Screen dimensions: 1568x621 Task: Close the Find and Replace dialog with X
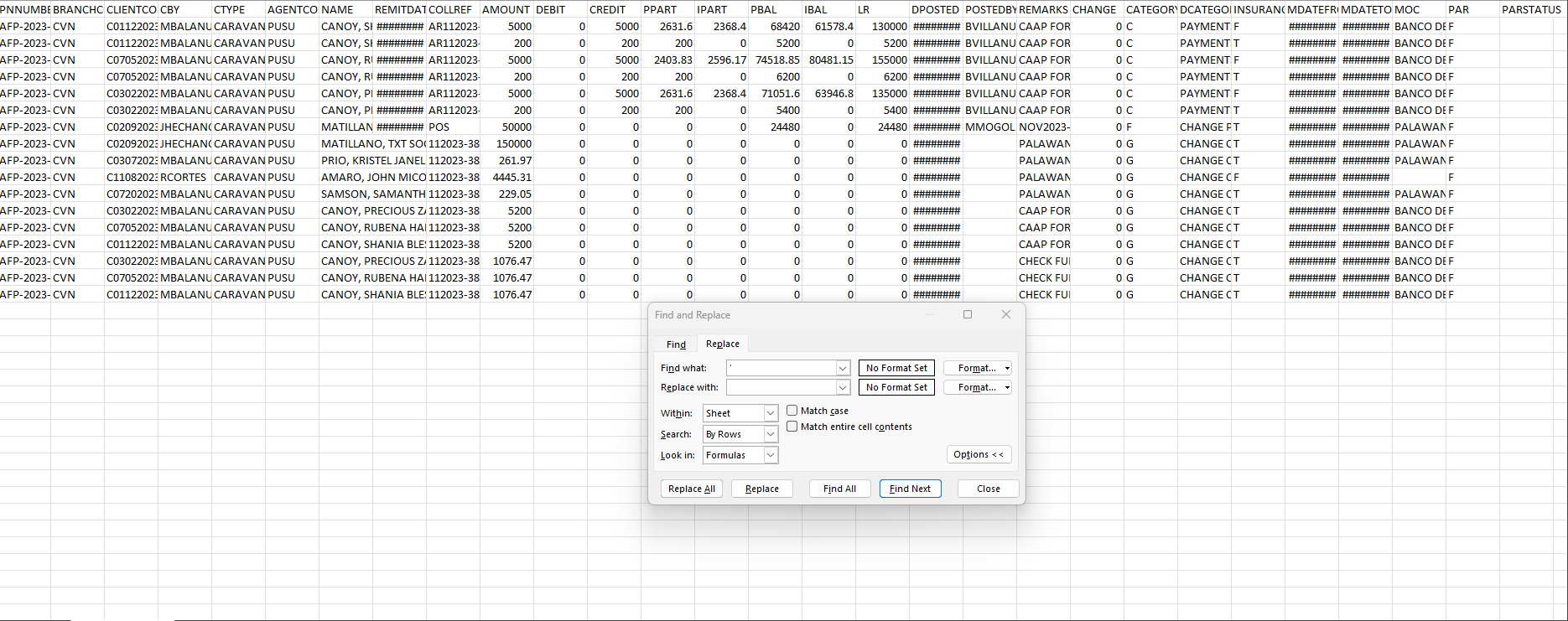click(1006, 315)
